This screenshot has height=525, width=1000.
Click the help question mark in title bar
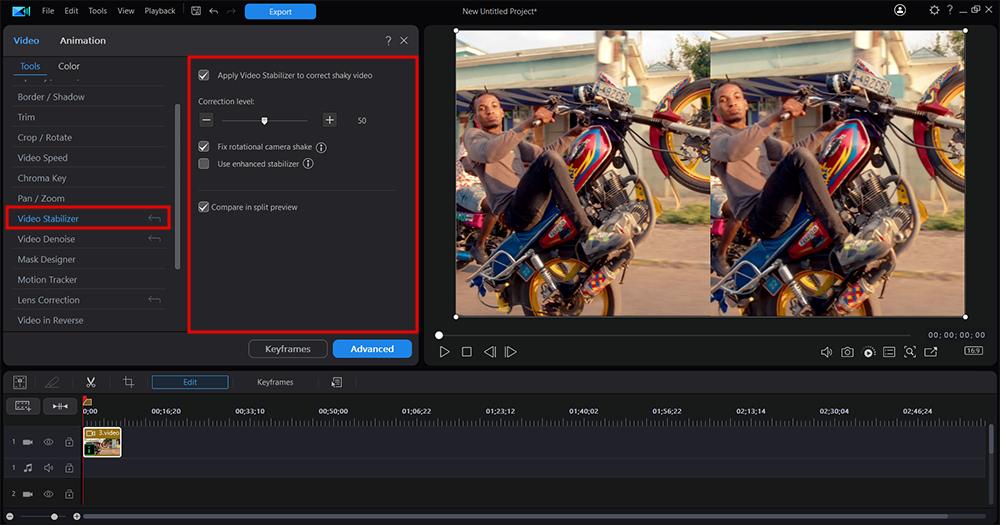pos(950,10)
